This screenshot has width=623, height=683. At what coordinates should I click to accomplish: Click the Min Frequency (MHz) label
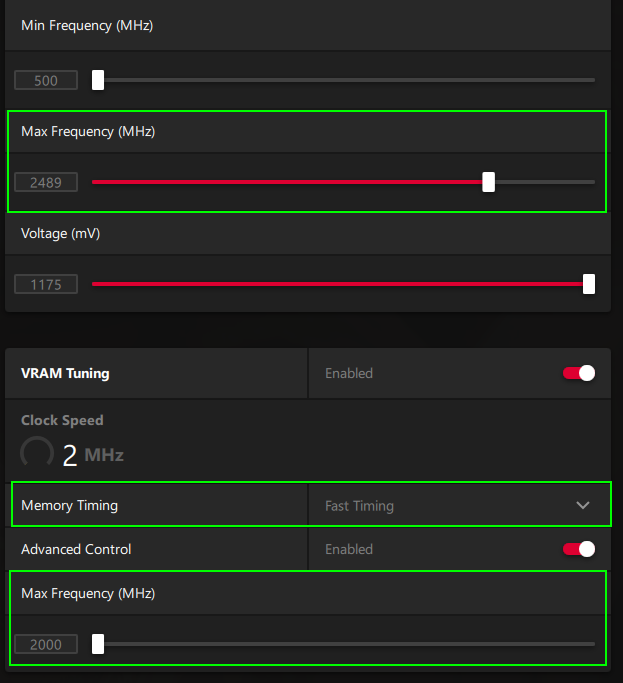(87, 25)
